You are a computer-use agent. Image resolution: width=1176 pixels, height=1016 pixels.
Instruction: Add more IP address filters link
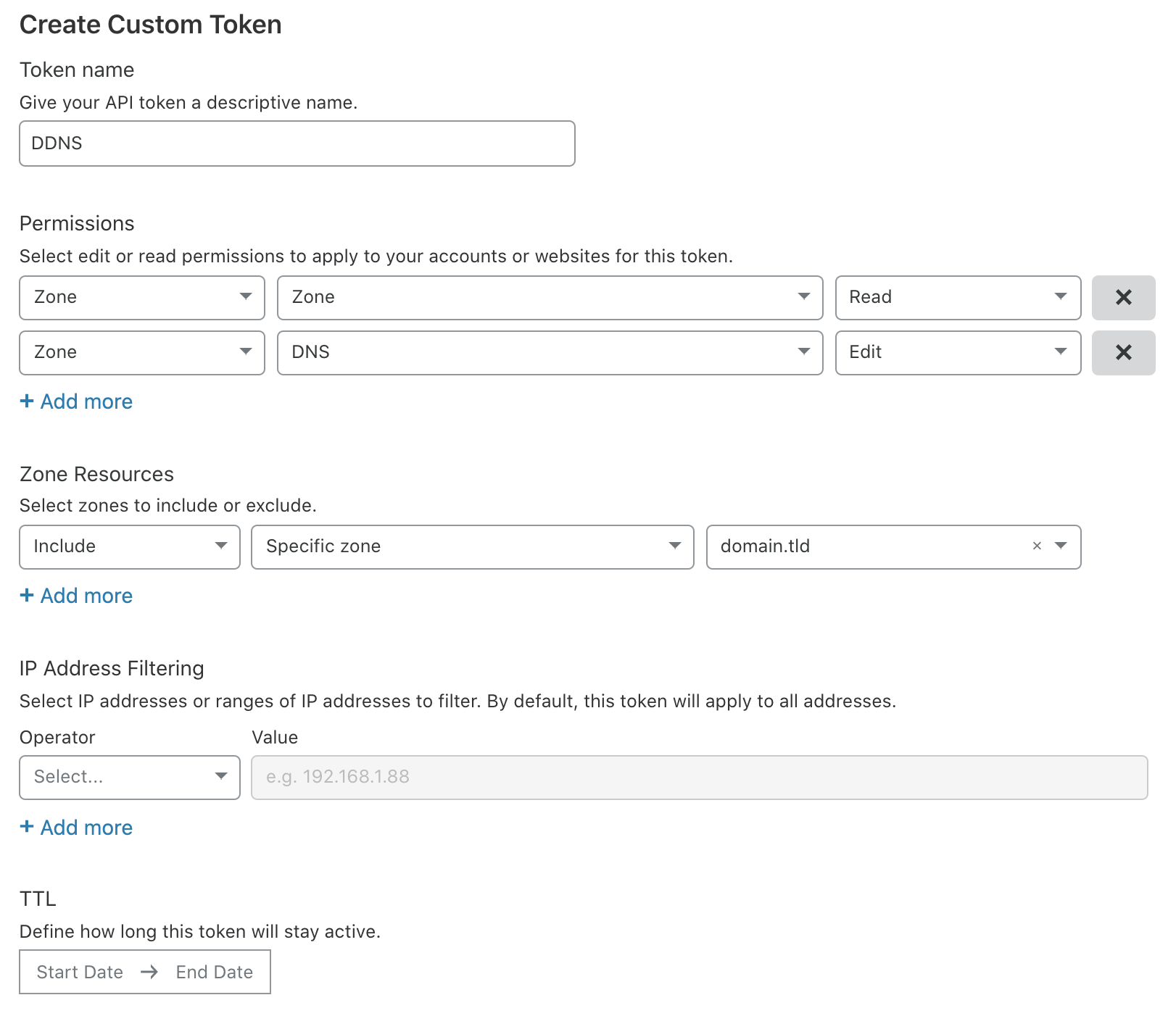pos(77,828)
